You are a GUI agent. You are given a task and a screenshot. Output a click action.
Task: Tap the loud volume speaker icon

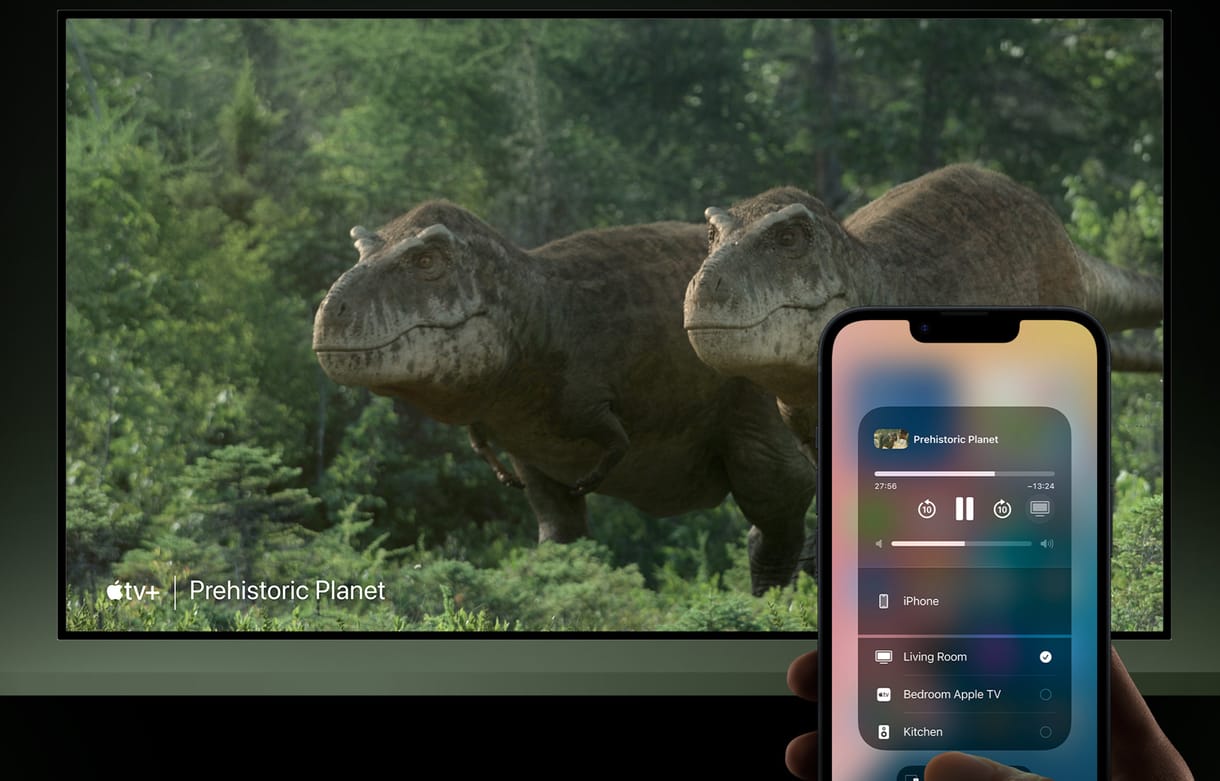tap(1047, 544)
